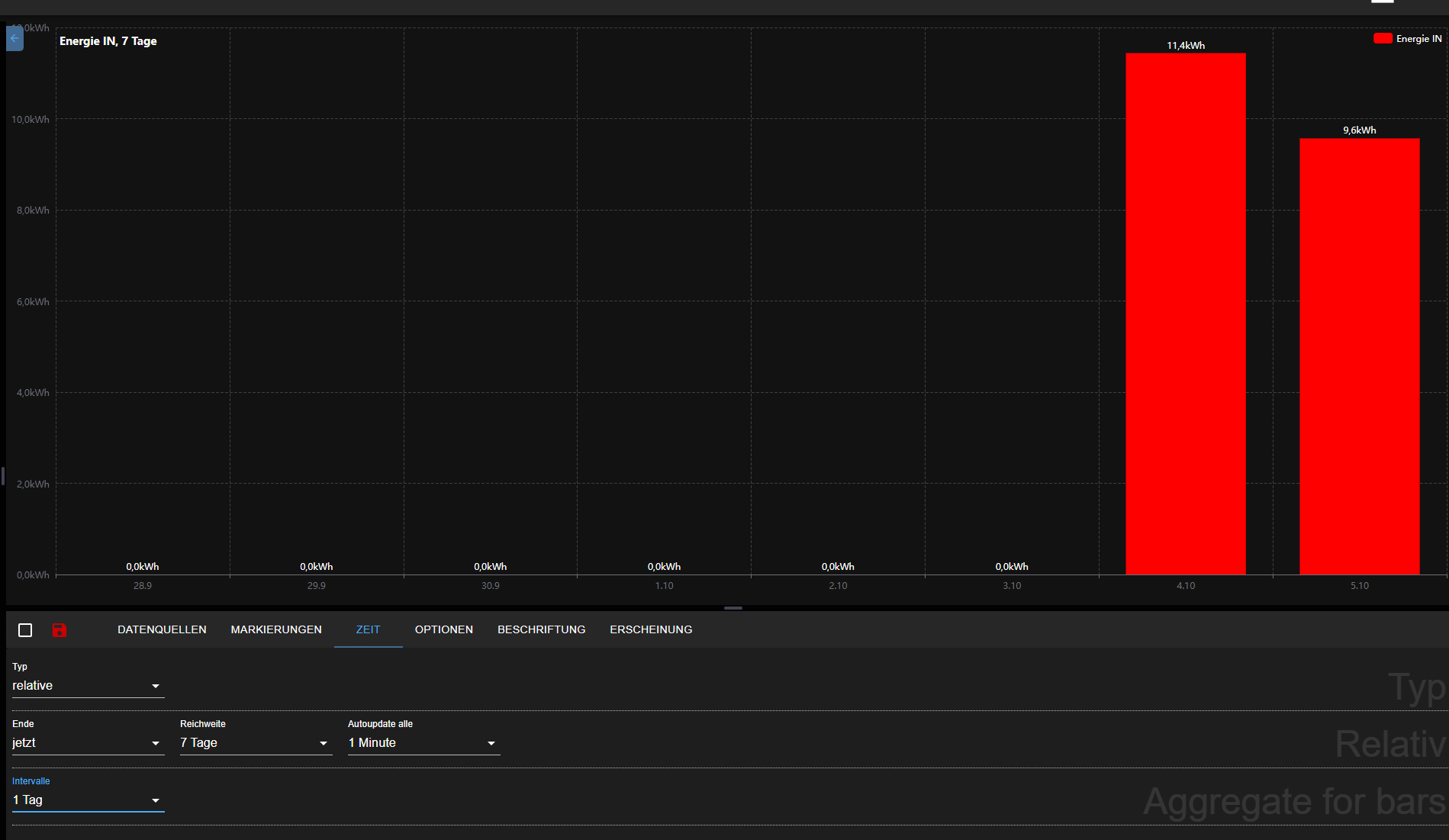Go to the Beschriftung tab

tap(541, 630)
